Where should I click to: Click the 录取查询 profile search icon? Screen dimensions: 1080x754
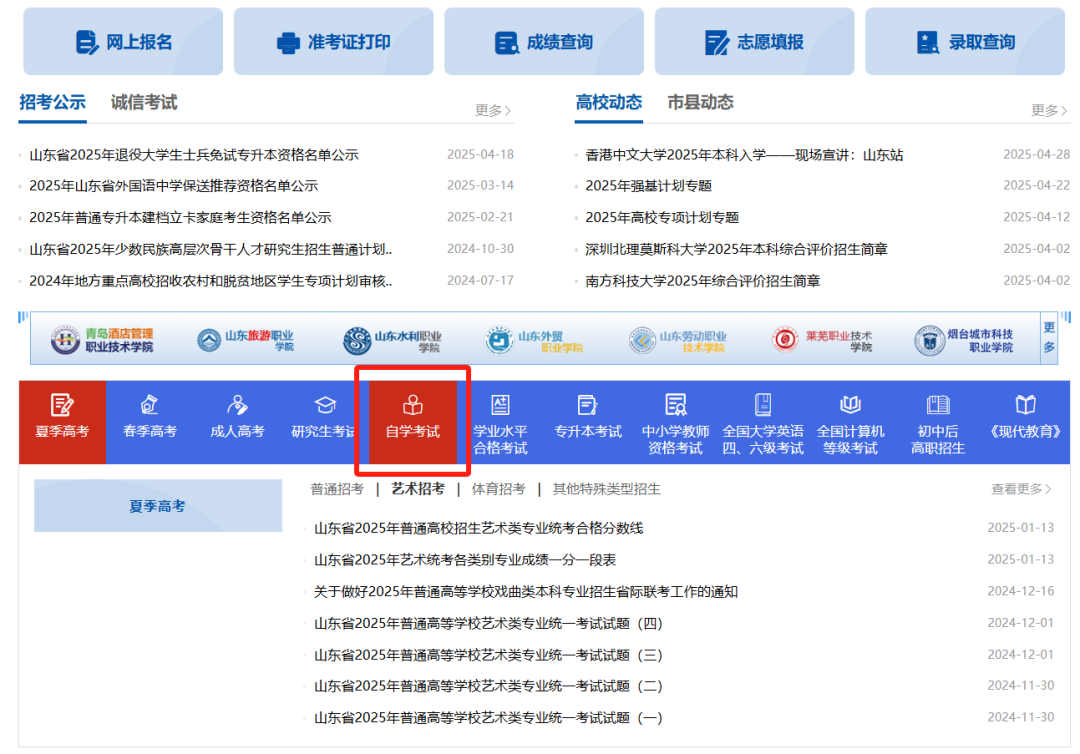[928, 43]
